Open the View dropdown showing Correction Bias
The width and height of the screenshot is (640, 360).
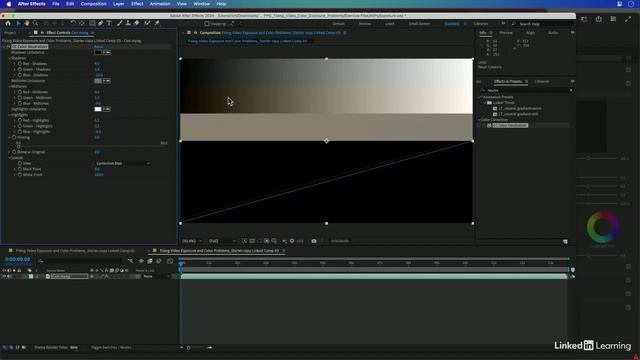(x=122, y=163)
